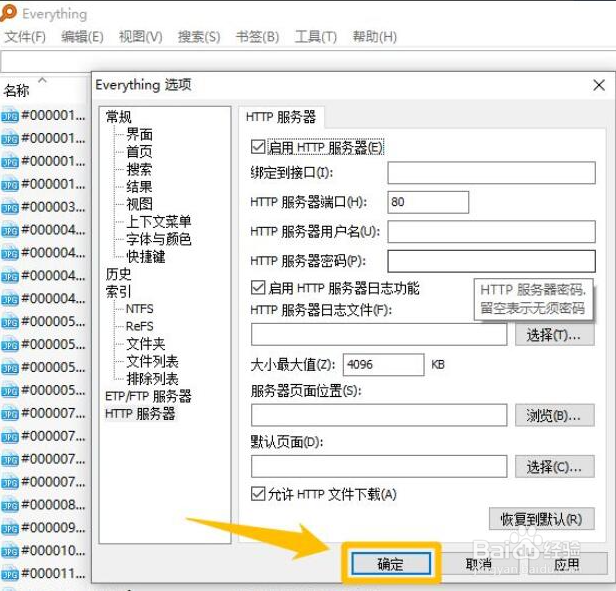Viewport: 616px width, 591px height.
Task: Click the 恢复到默认(R) button
Action: tap(542, 519)
